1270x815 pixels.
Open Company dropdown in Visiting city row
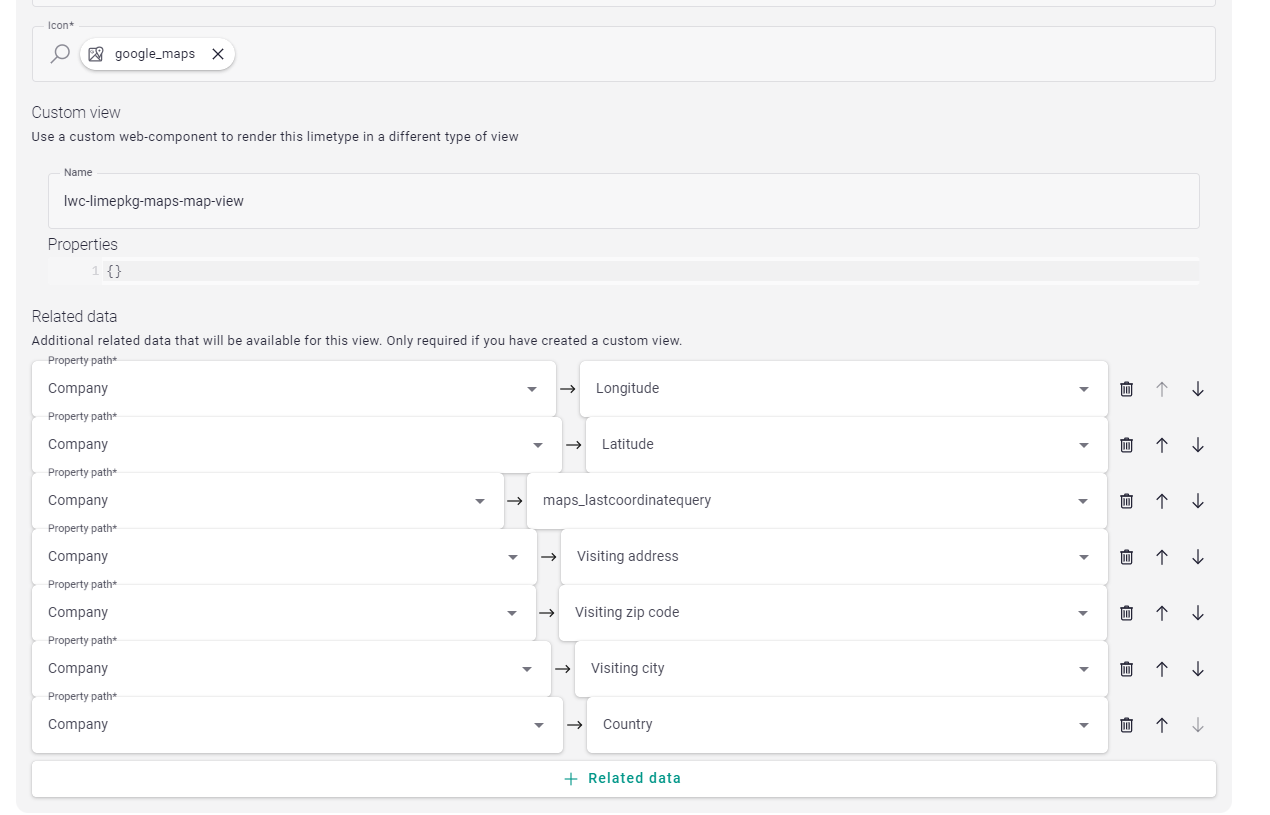pyautogui.click(x=291, y=669)
